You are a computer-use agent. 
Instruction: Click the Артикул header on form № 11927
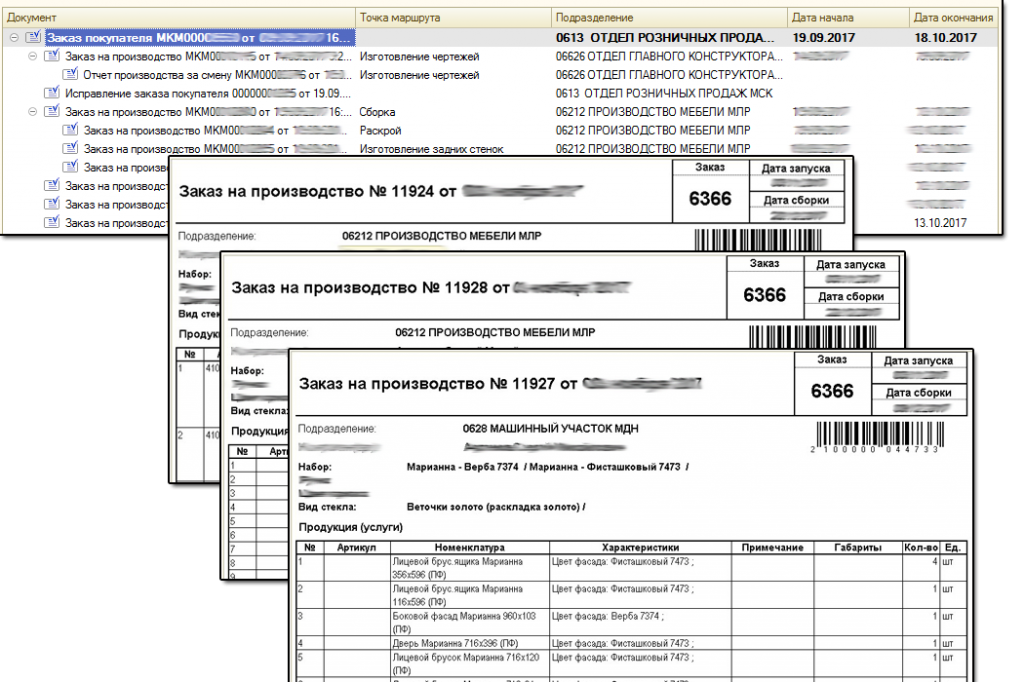356,547
